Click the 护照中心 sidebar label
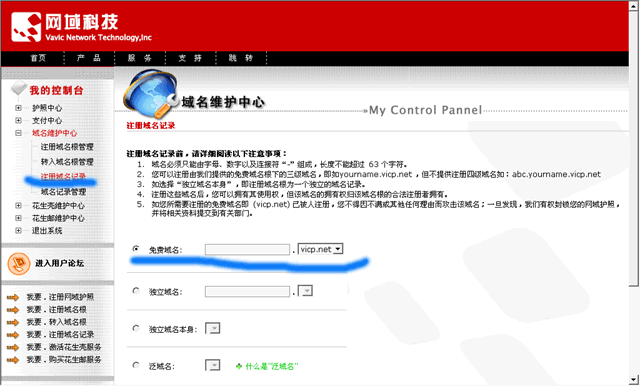640x386 pixels. point(47,108)
